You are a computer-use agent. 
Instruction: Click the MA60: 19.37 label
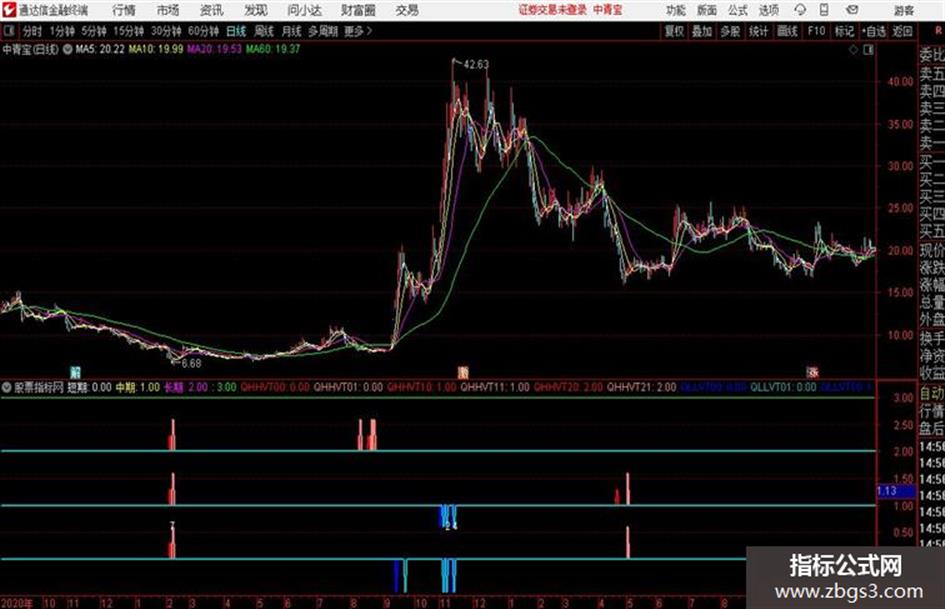(273, 49)
